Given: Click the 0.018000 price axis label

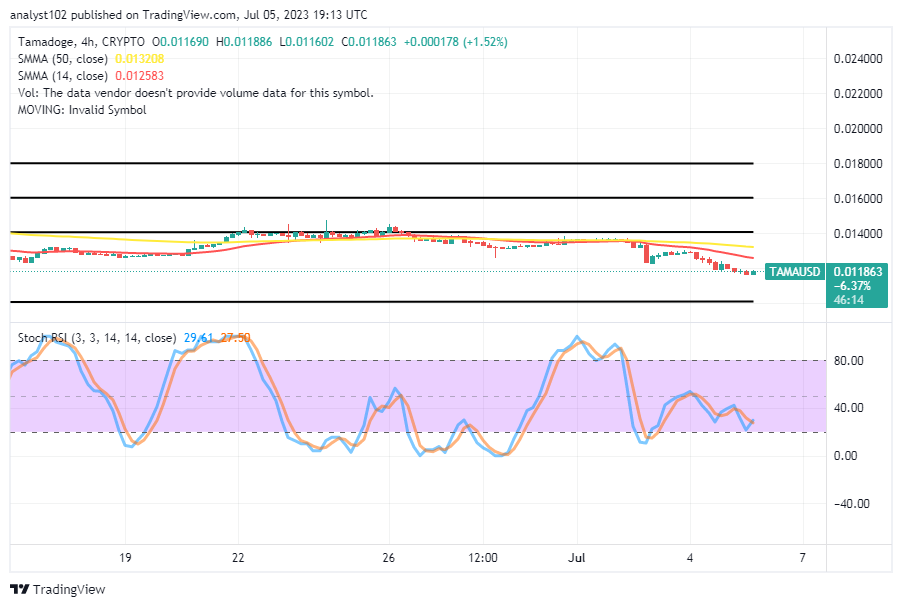Looking at the screenshot, I should pyautogui.click(x=858, y=164).
